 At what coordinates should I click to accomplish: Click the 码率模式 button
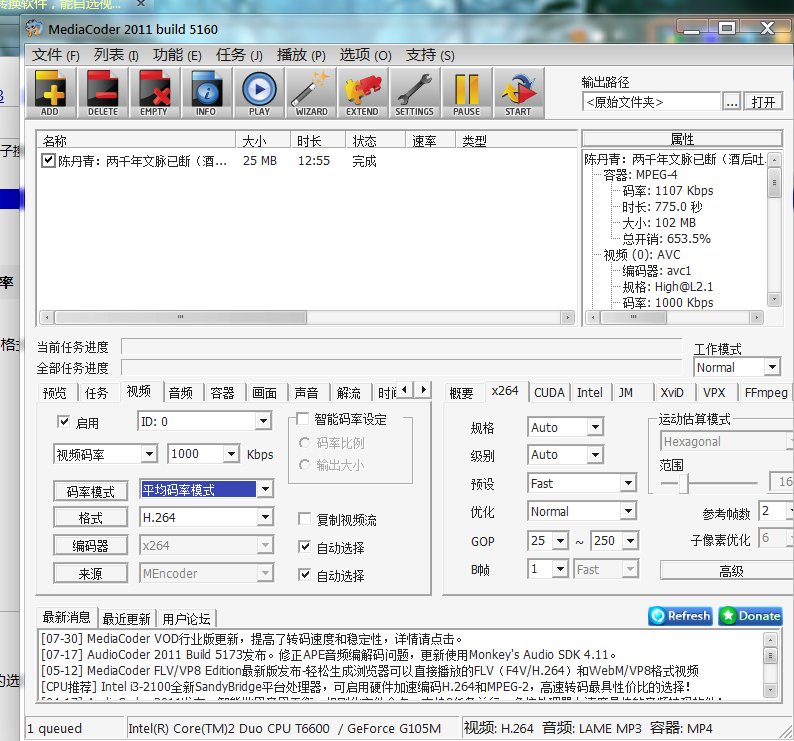tap(91, 491)
